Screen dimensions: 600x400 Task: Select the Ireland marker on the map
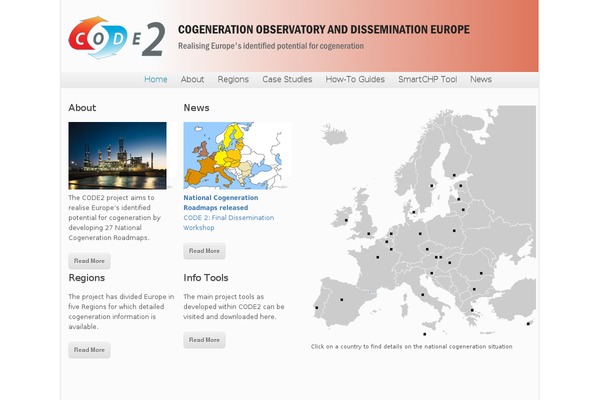(x=346, y=220)
